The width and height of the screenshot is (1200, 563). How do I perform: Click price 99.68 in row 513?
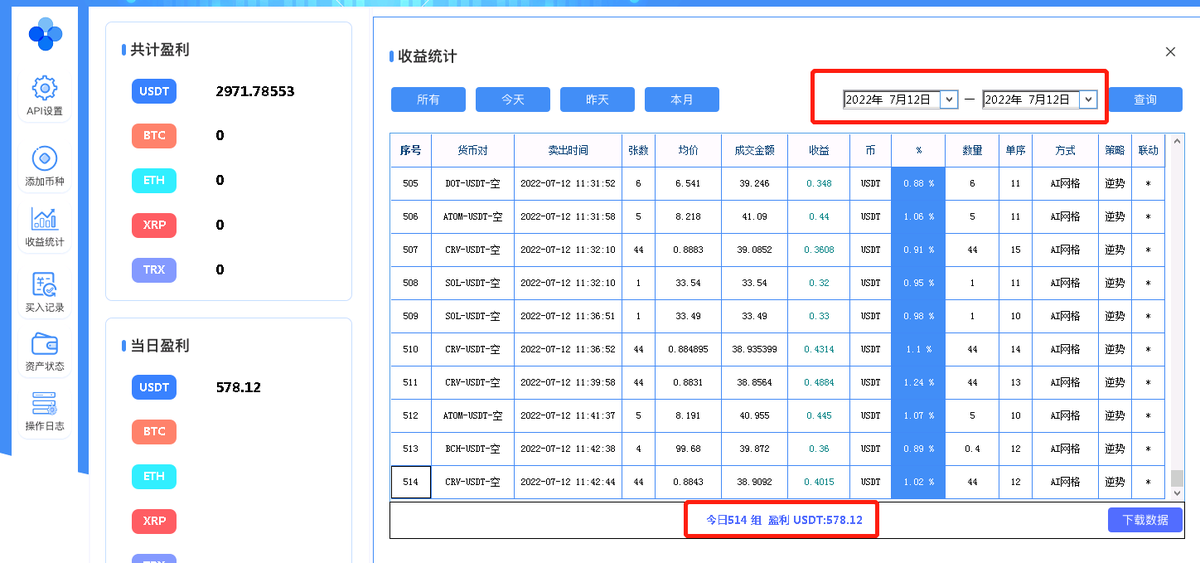coord(688,449)
